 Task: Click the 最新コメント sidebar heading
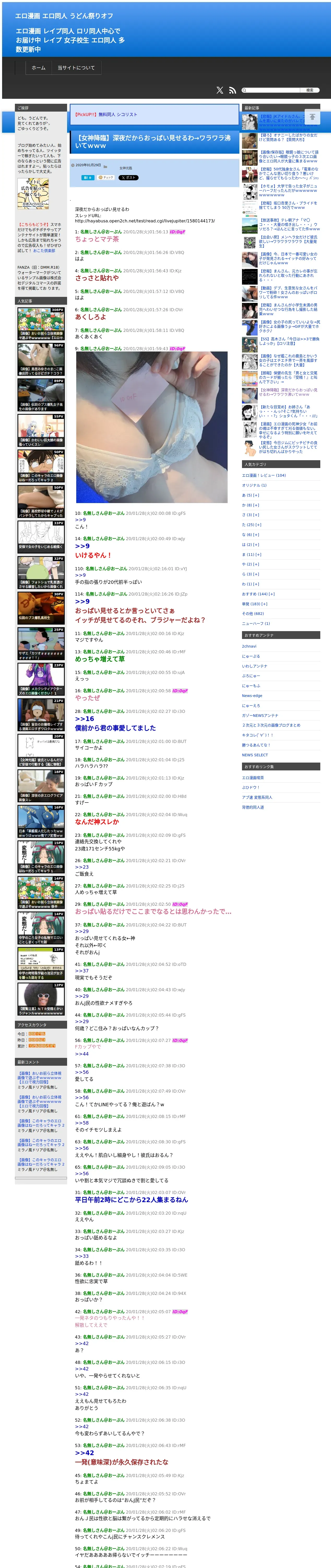41,1062
